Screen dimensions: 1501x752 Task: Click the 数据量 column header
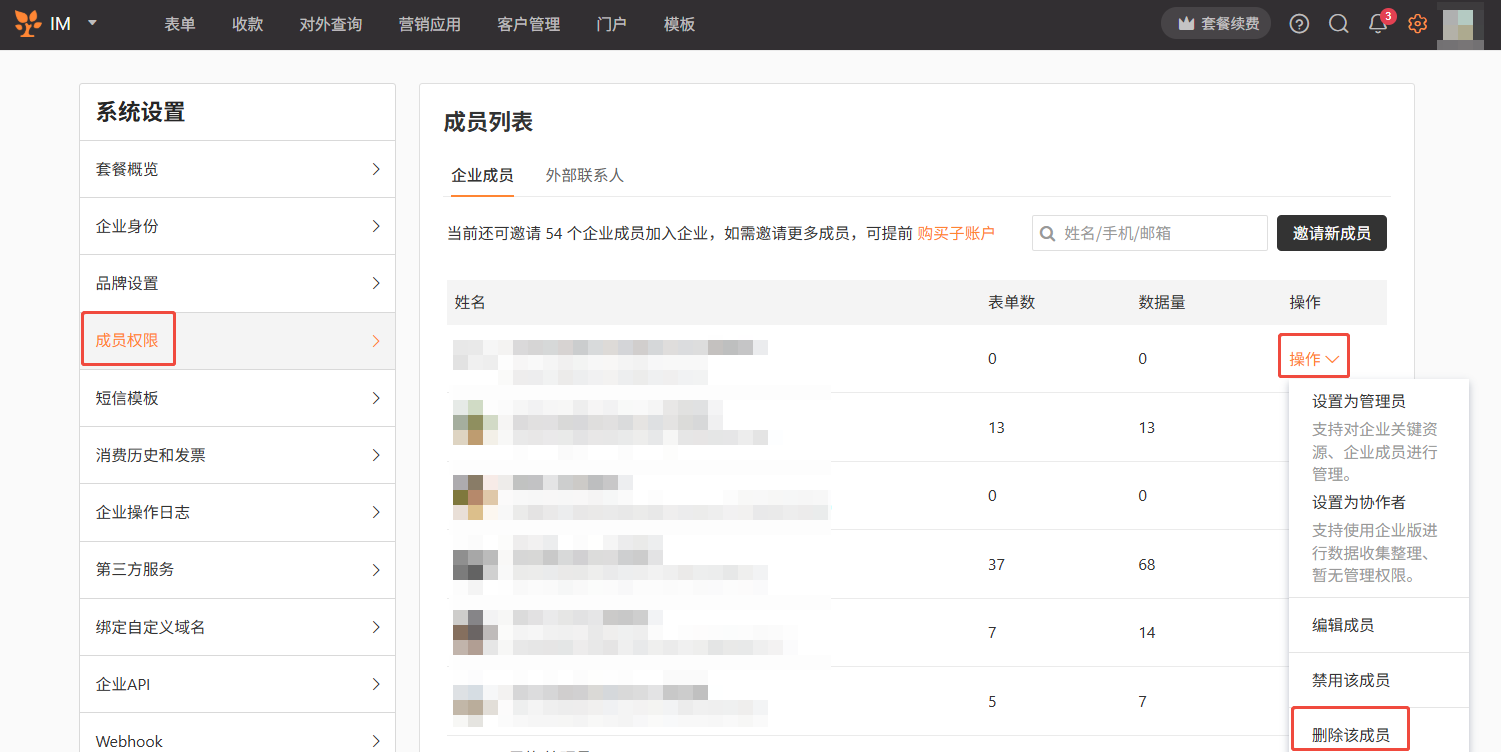(x=1162, y=302)
